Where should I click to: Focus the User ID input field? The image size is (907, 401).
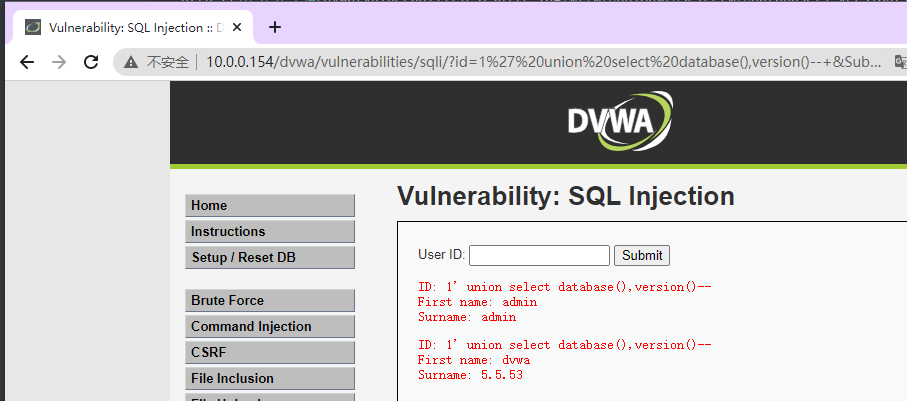tap(539, 255)
